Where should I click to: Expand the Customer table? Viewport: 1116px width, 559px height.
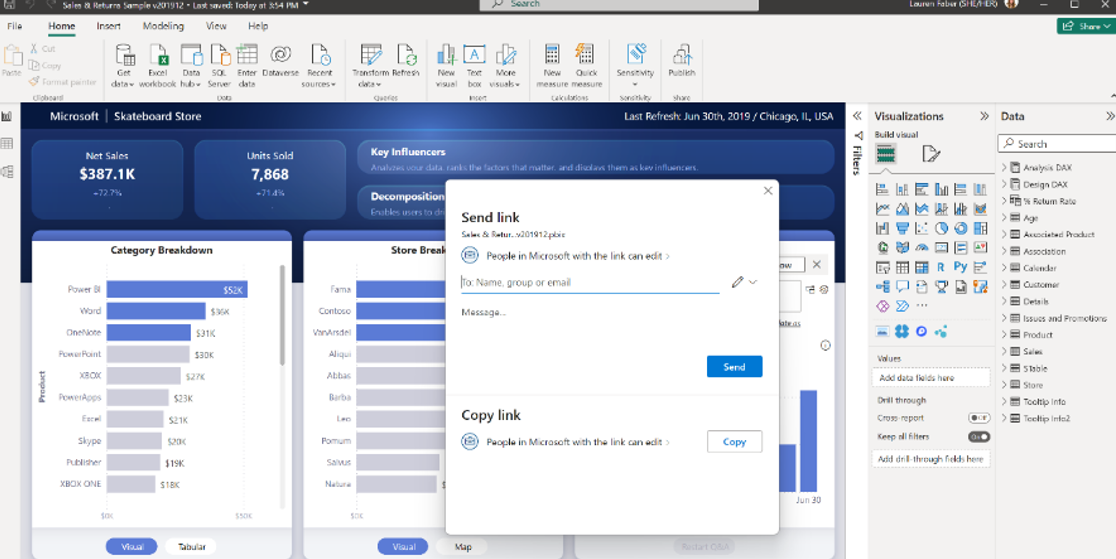point(1004,284)
